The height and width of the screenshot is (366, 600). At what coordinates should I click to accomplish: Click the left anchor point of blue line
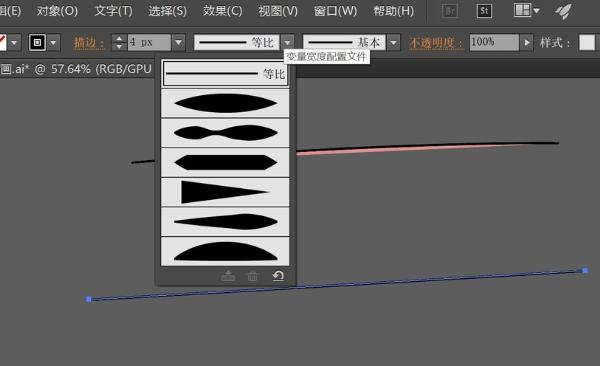(89, 299)
